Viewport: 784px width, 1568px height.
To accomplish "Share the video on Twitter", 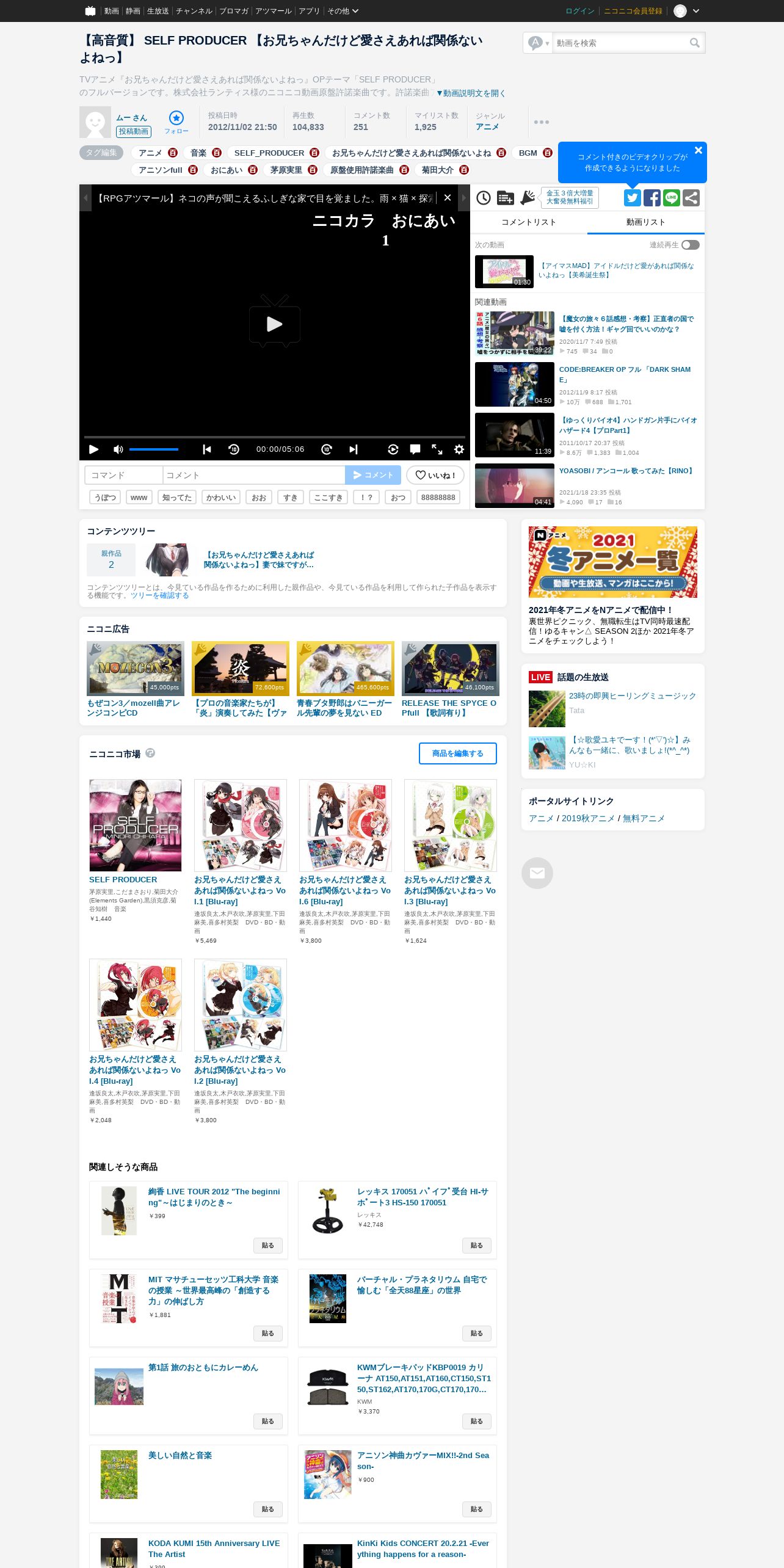I will (633, 198).
